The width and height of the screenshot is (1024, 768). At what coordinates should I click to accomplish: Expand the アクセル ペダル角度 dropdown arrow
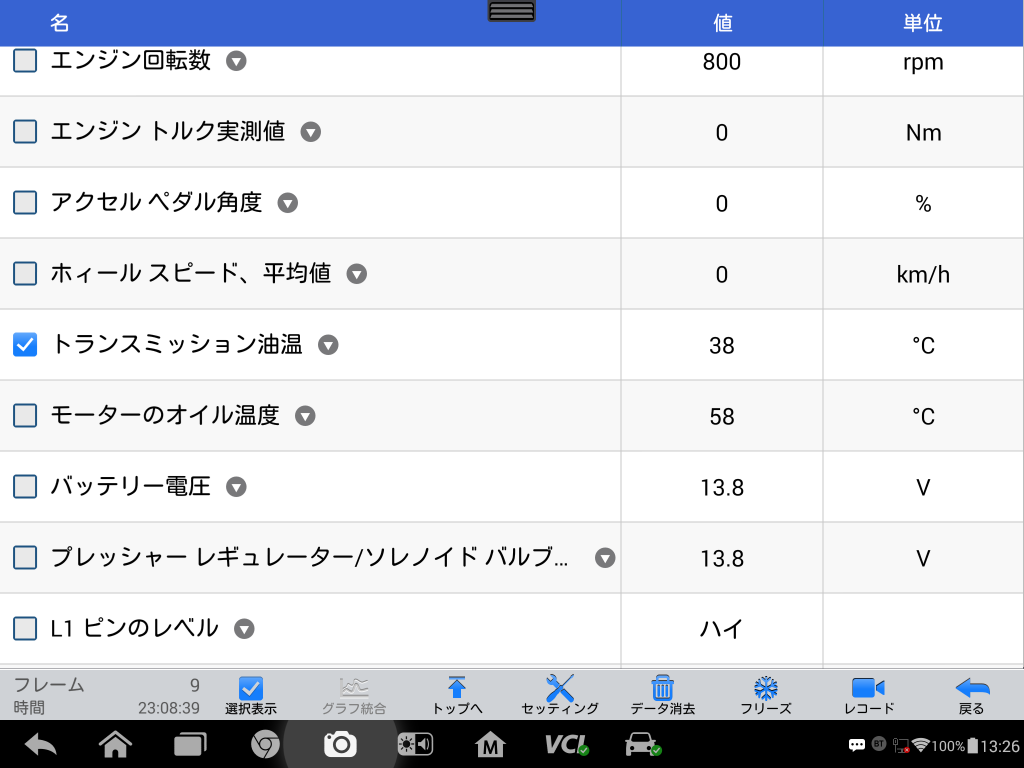pyautogui.click(x=288, y=203)
